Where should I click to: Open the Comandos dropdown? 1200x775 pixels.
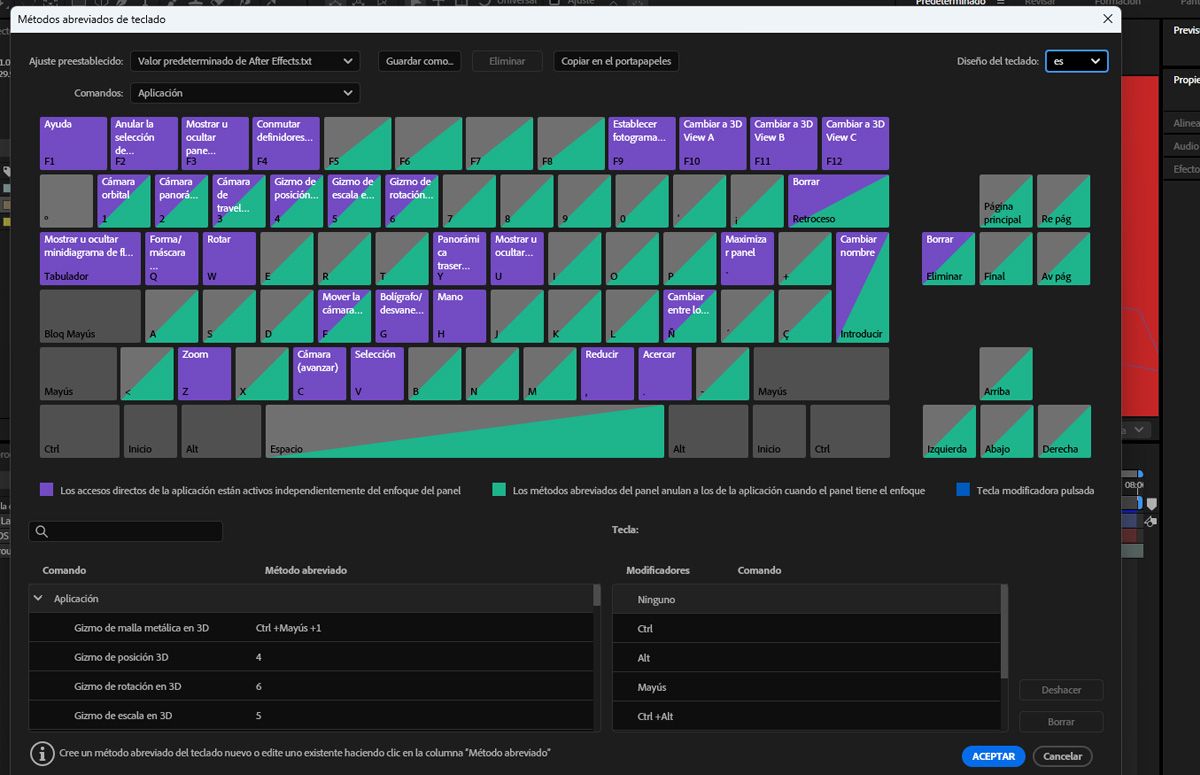pos(246,92)
